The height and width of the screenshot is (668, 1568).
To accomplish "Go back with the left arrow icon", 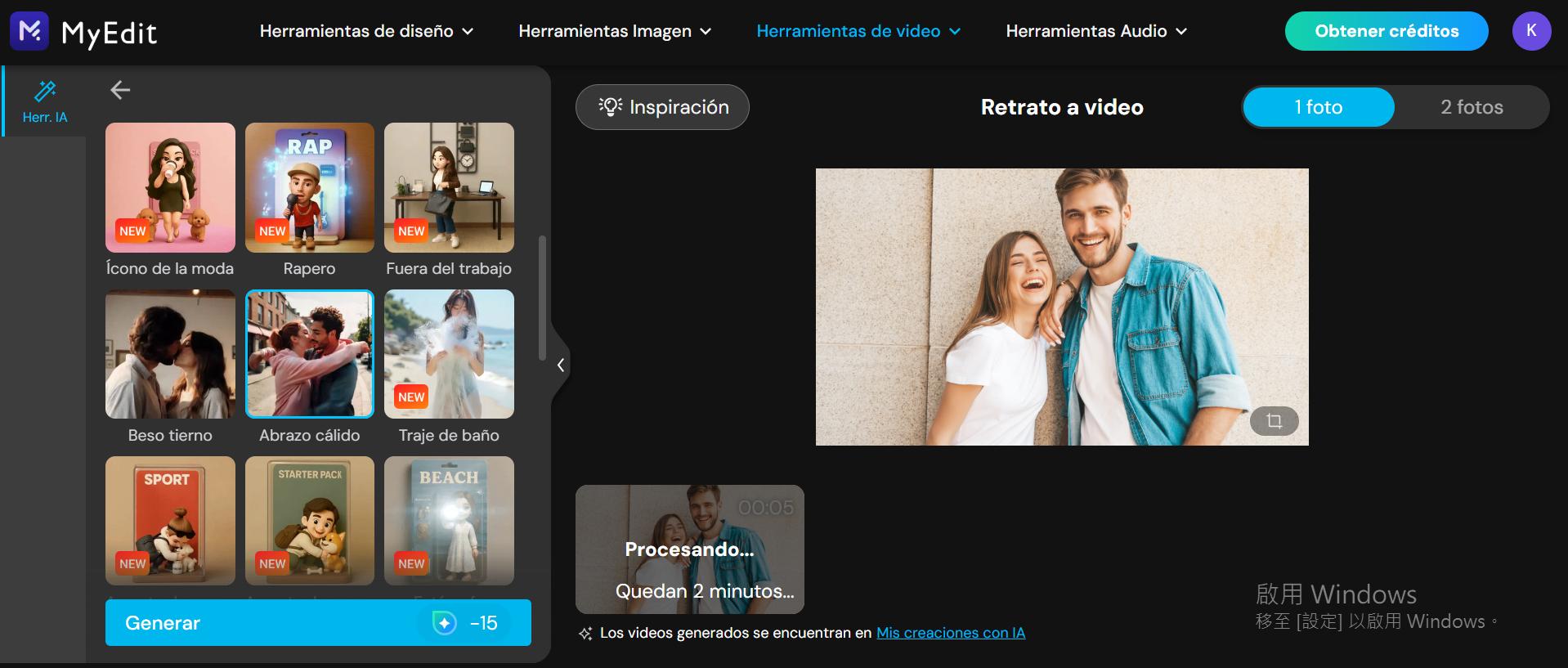I will (120, 90).
